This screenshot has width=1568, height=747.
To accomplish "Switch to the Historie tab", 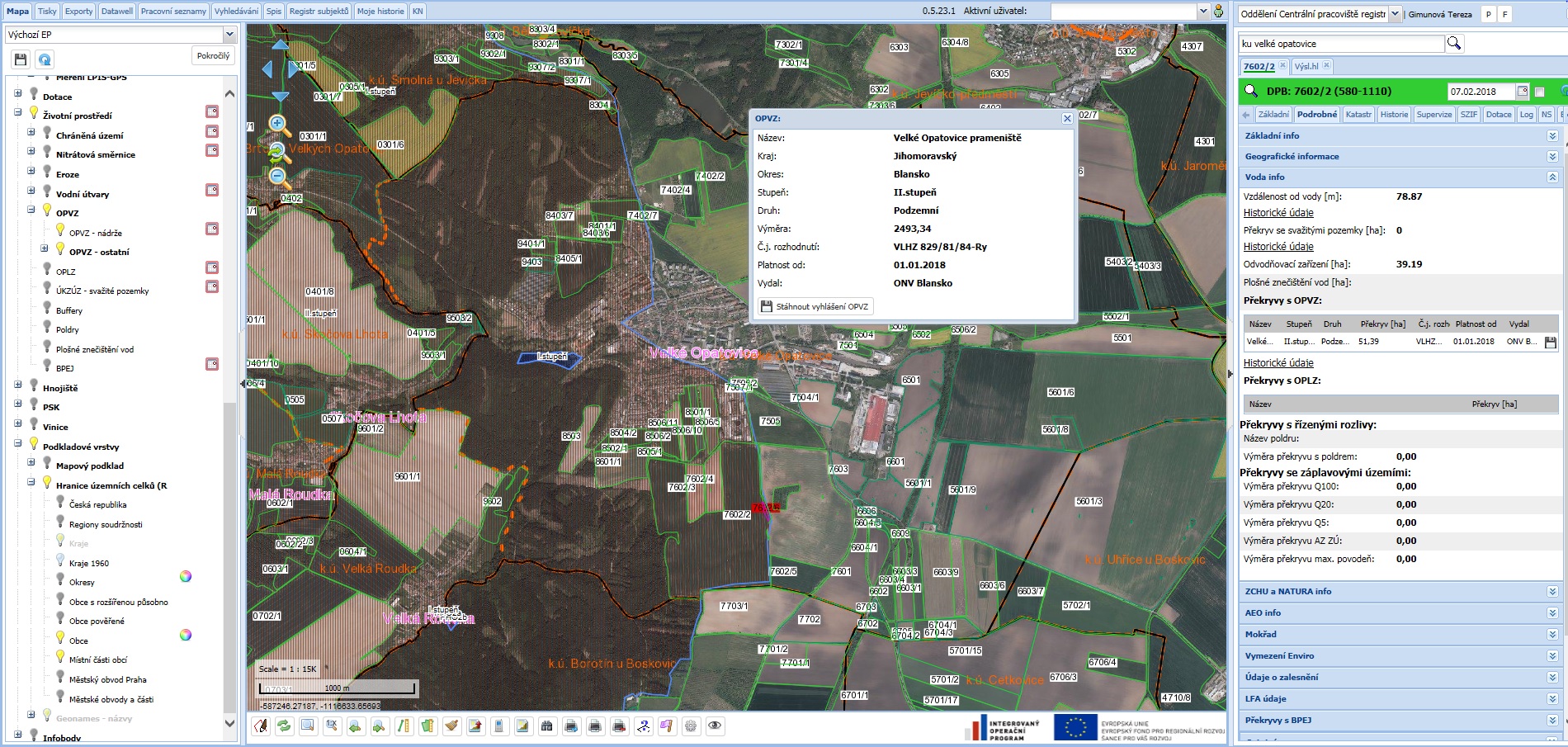I will [1395, 115].
